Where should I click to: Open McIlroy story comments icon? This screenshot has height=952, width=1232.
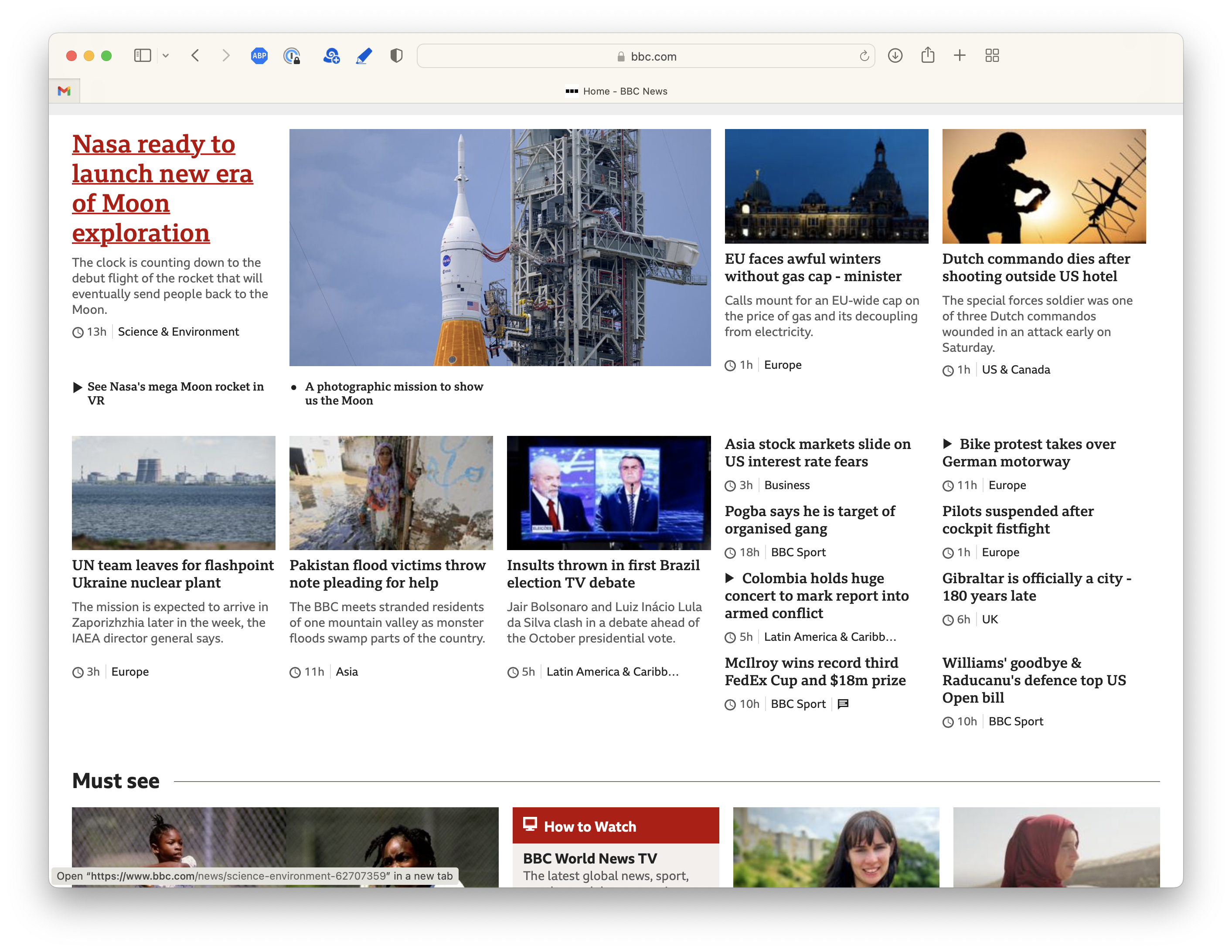843,704
